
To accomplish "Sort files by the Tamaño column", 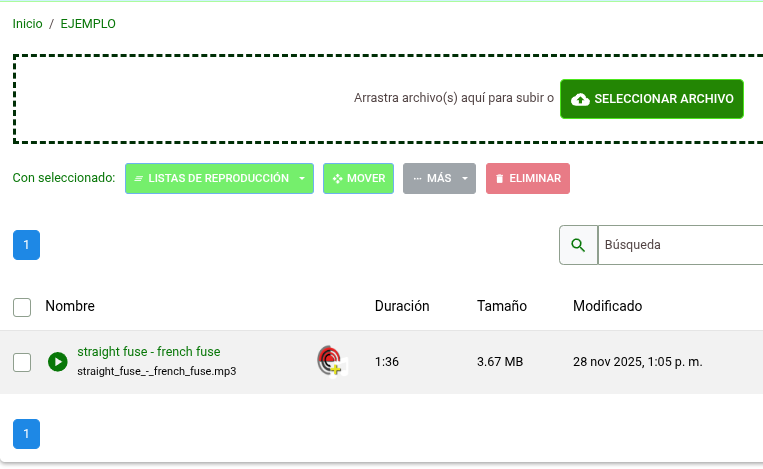I will pos(501,306).
